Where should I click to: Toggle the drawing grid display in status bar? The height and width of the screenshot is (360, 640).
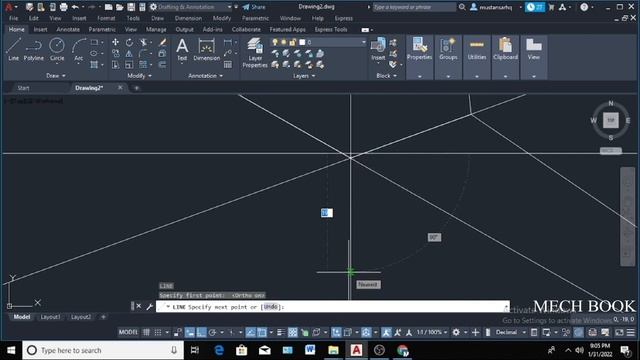click(x=146, y=332)
